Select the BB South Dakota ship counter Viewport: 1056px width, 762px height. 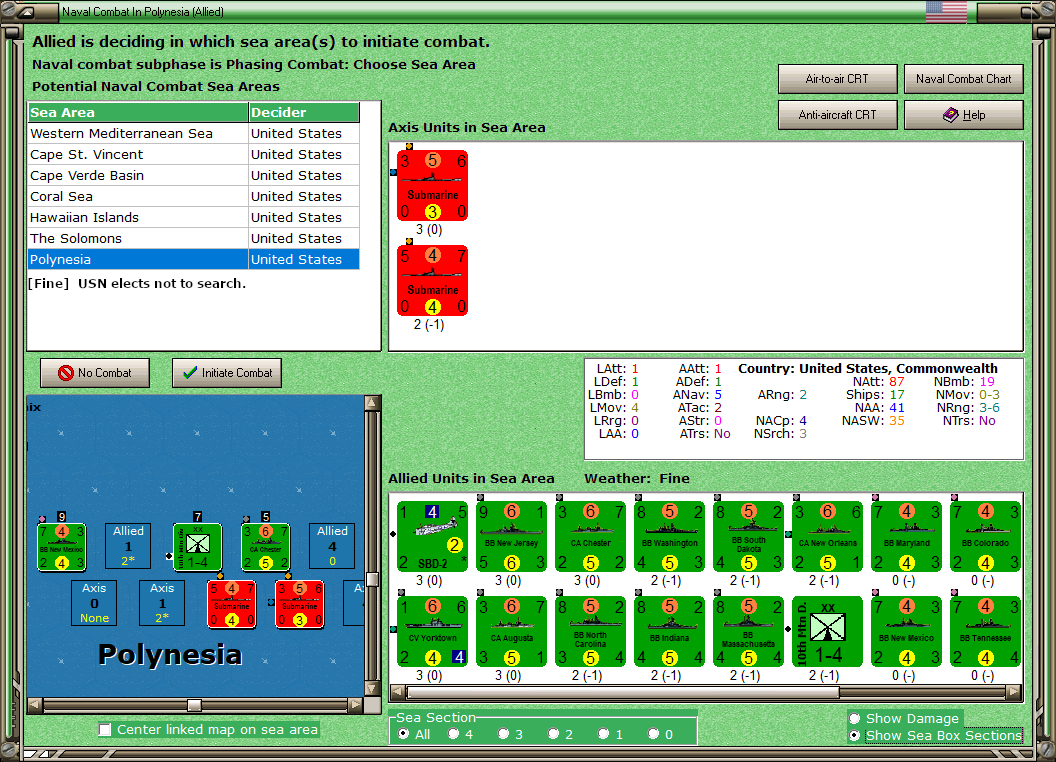(748, 536)
